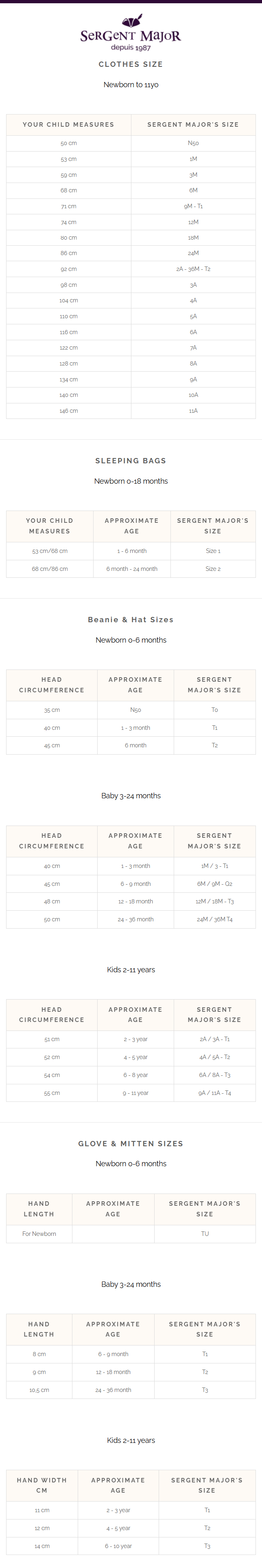Click the '24M / 36M T4' hat size
262x1568 pixels.
[x=214, y=919]
